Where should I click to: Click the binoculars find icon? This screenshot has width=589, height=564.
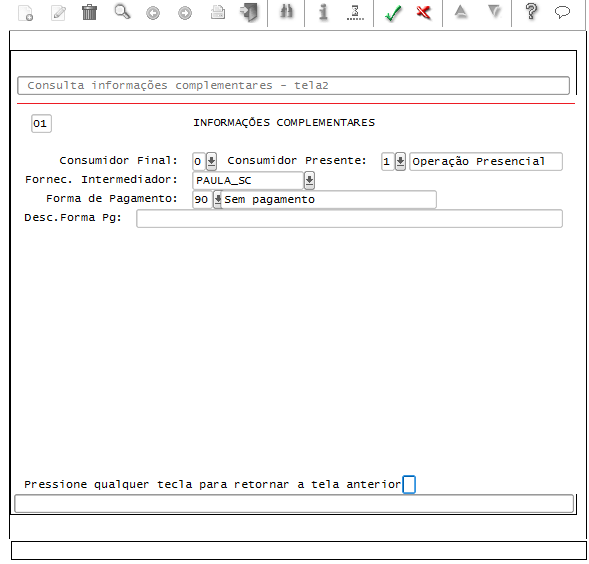tap(286, 12)
